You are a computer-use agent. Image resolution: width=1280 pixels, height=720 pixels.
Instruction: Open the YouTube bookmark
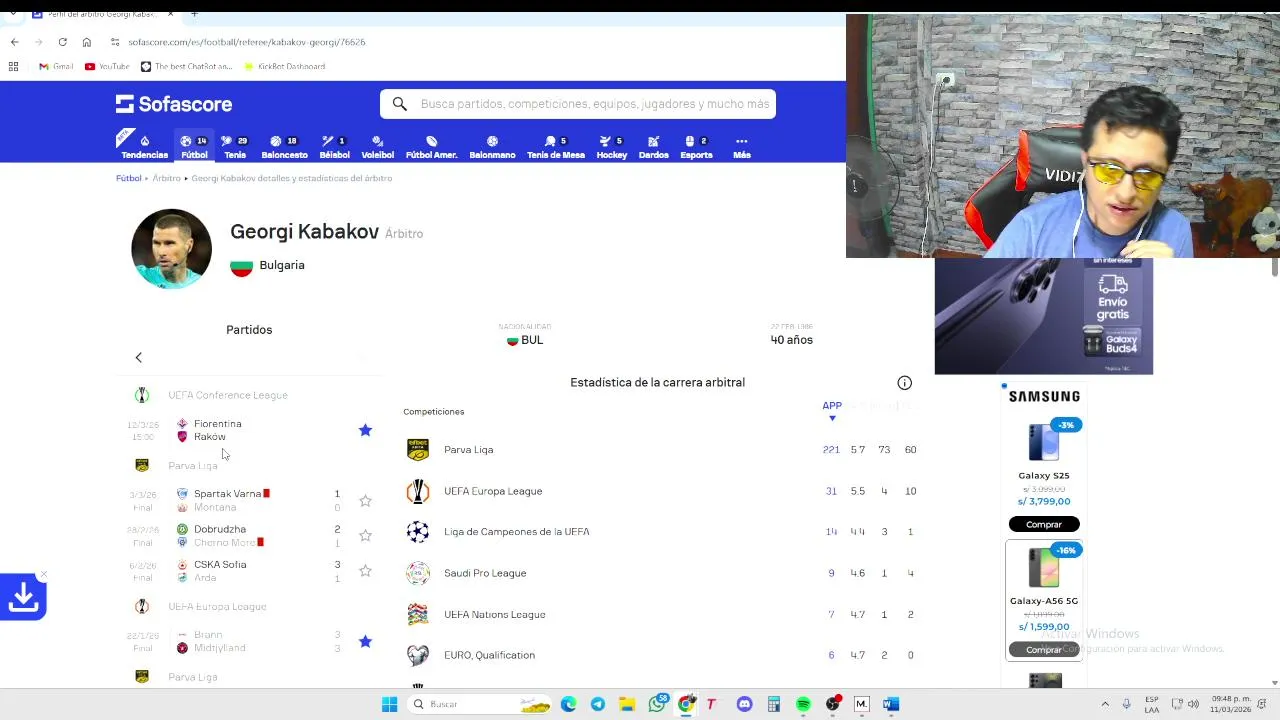point(107,66)
